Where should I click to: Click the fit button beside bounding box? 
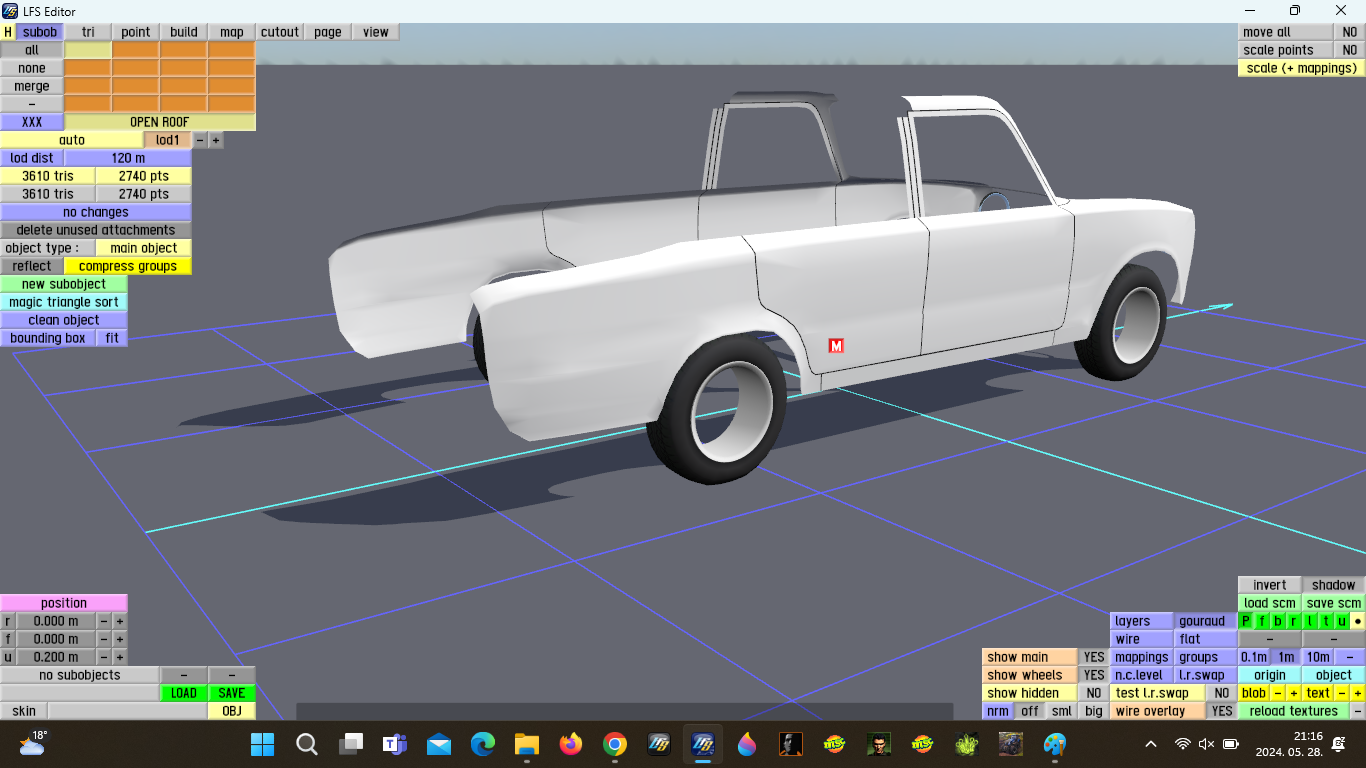coord(112,338)
